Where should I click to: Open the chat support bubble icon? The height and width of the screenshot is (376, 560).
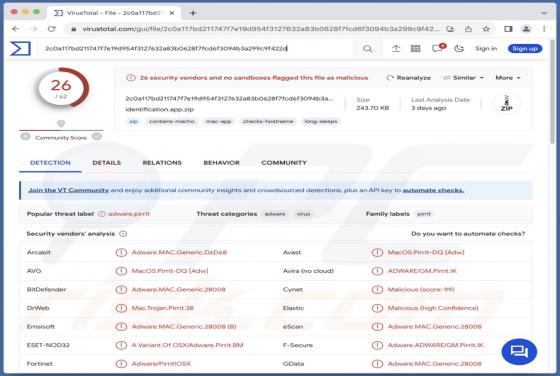[519, 352]
